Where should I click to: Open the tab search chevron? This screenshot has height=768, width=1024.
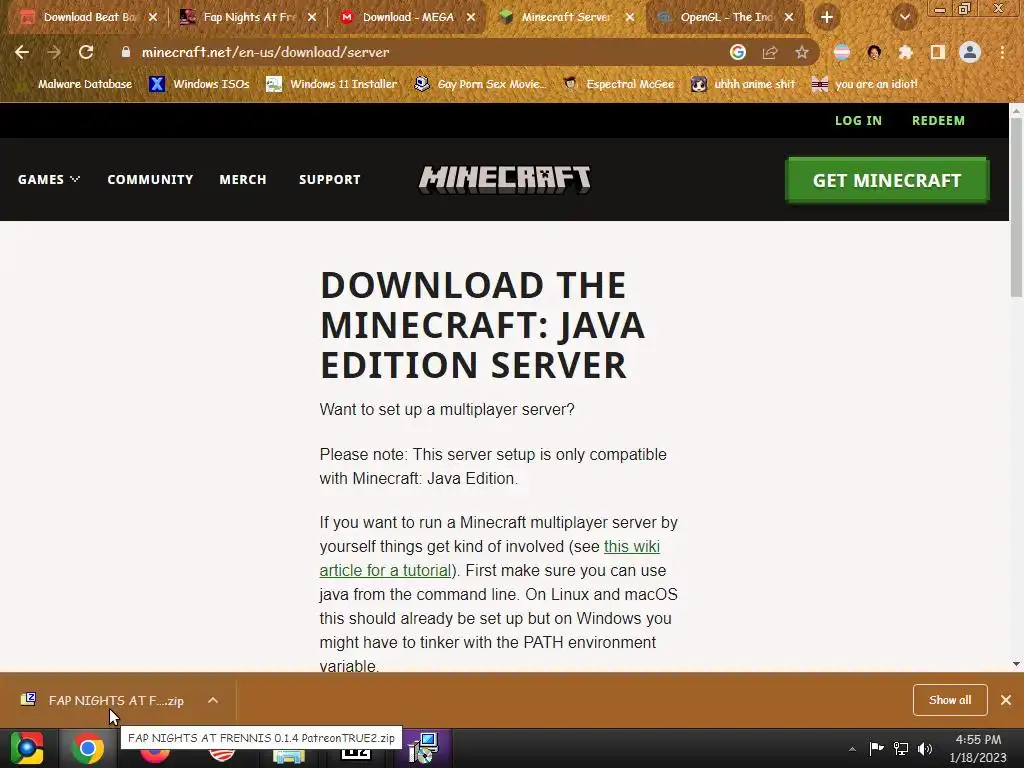[x=905, y=17]
